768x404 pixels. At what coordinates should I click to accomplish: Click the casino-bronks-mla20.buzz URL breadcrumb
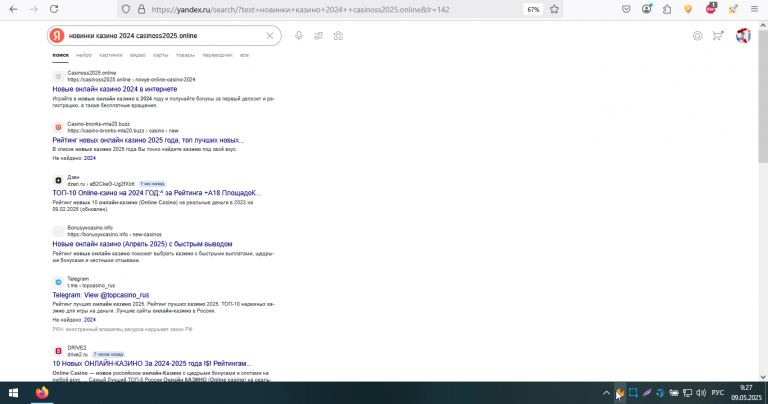(123, 131)
